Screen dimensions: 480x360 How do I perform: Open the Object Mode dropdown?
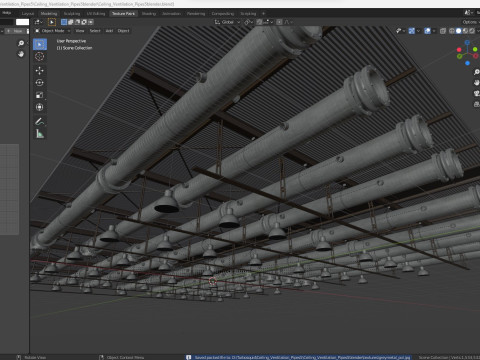[53, 31]
